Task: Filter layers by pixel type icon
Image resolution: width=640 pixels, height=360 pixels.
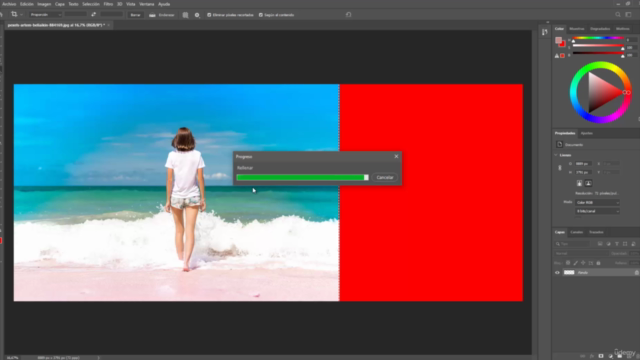Action: (x=600, y=244)
